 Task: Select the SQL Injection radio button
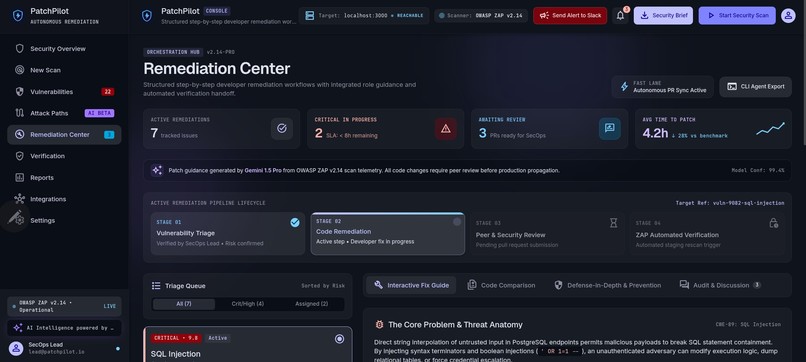point(339,338)
